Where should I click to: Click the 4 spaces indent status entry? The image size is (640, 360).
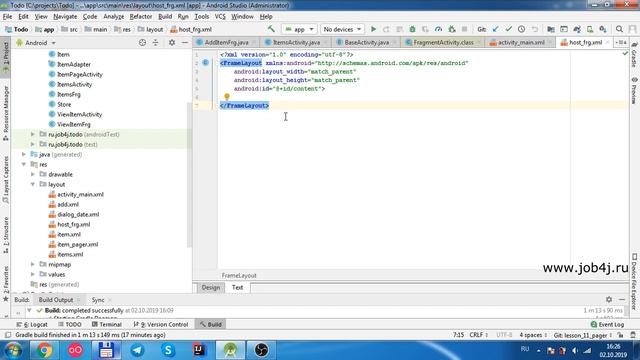pos(533,335)
